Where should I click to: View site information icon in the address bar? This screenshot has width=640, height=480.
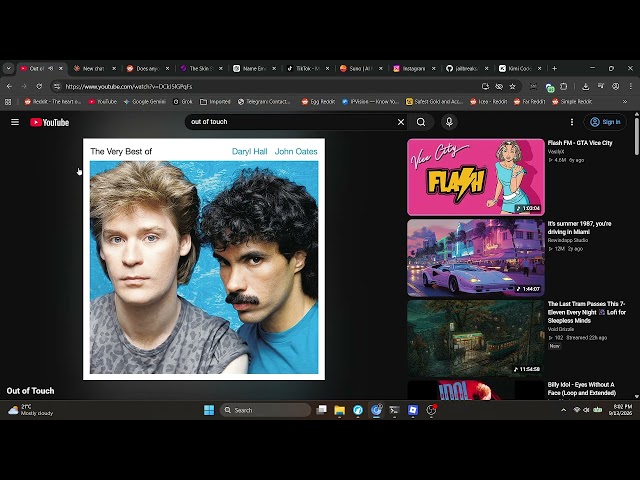57,87
